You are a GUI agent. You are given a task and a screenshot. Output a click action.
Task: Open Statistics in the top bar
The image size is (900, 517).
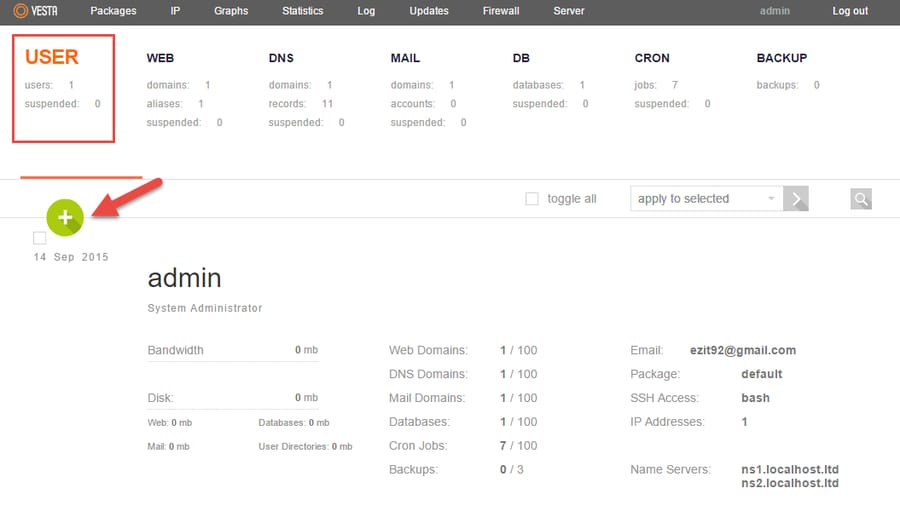click(x=302, y=11)
